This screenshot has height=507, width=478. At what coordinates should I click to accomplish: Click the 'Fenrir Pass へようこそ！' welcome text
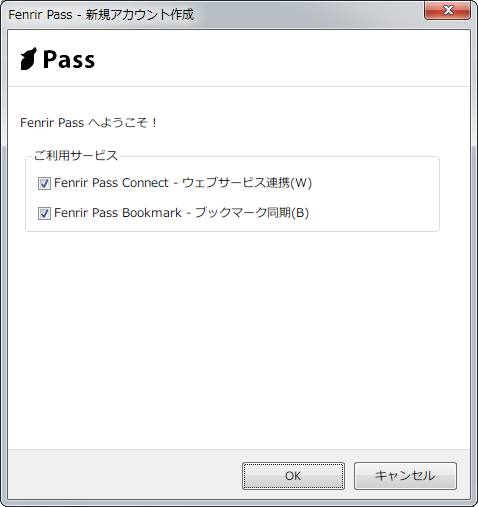pos(88,123)
